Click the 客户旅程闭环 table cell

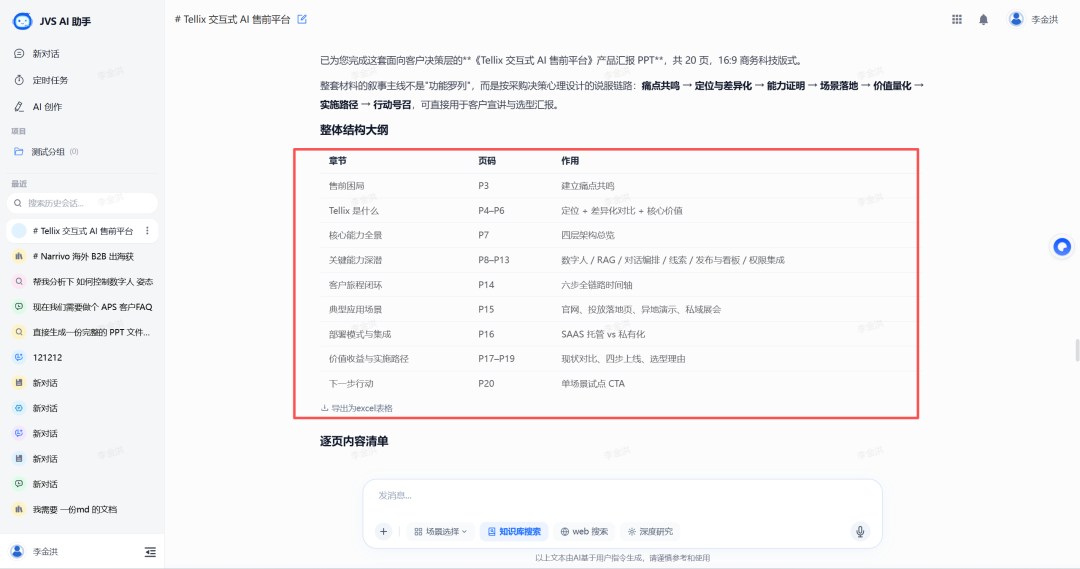point(355,284)
